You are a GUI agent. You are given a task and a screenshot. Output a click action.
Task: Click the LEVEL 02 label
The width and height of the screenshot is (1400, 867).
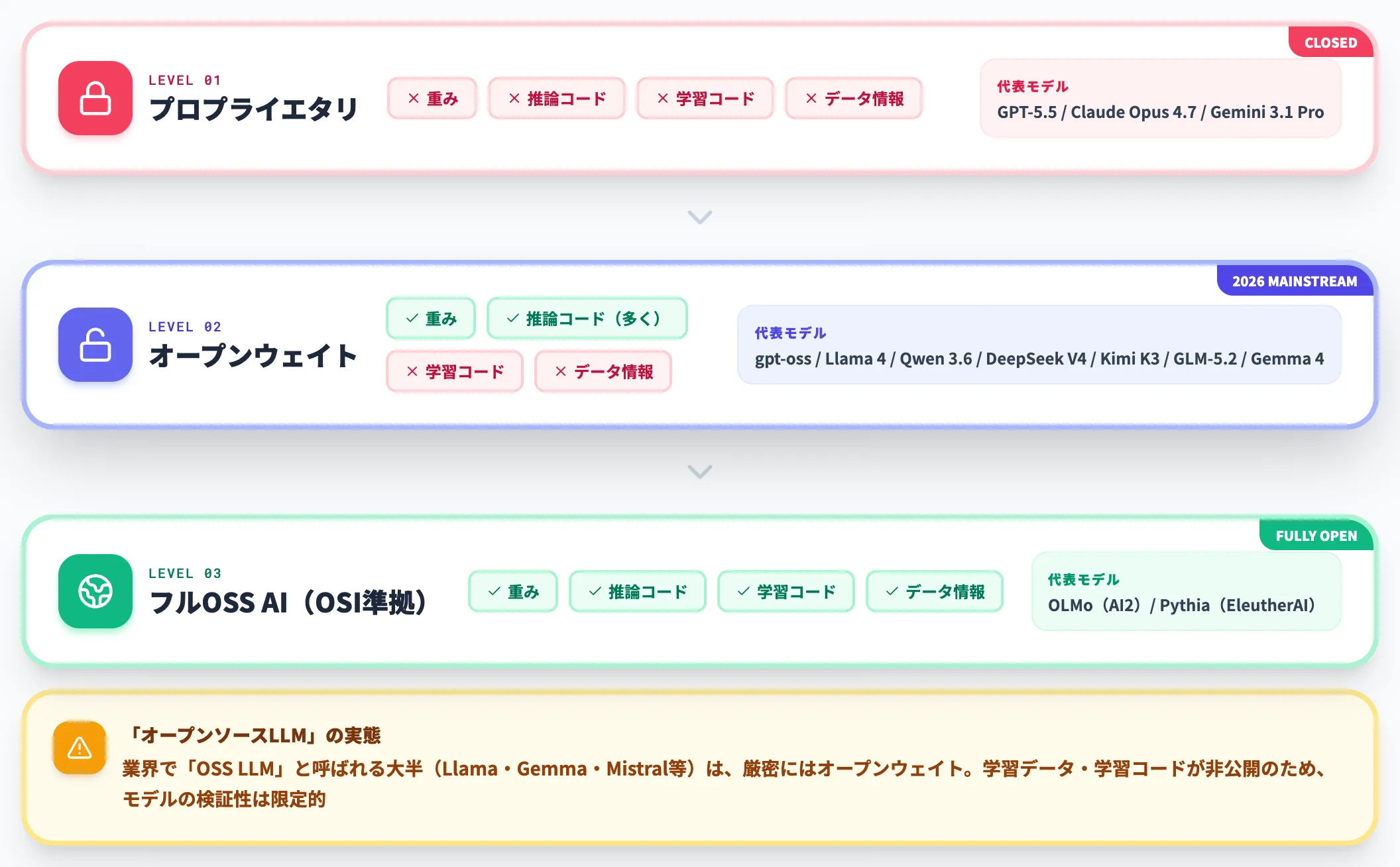click(185, 327)
